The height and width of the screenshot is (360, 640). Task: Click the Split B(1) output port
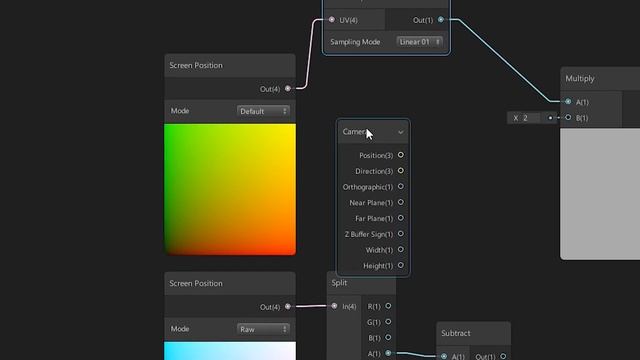coord(388,338)
